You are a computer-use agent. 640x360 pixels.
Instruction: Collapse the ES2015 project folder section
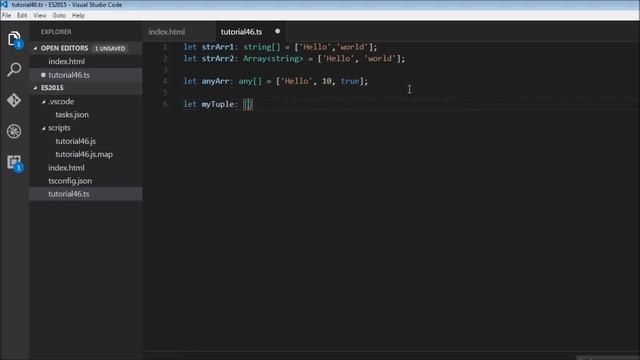pos(35,88)
